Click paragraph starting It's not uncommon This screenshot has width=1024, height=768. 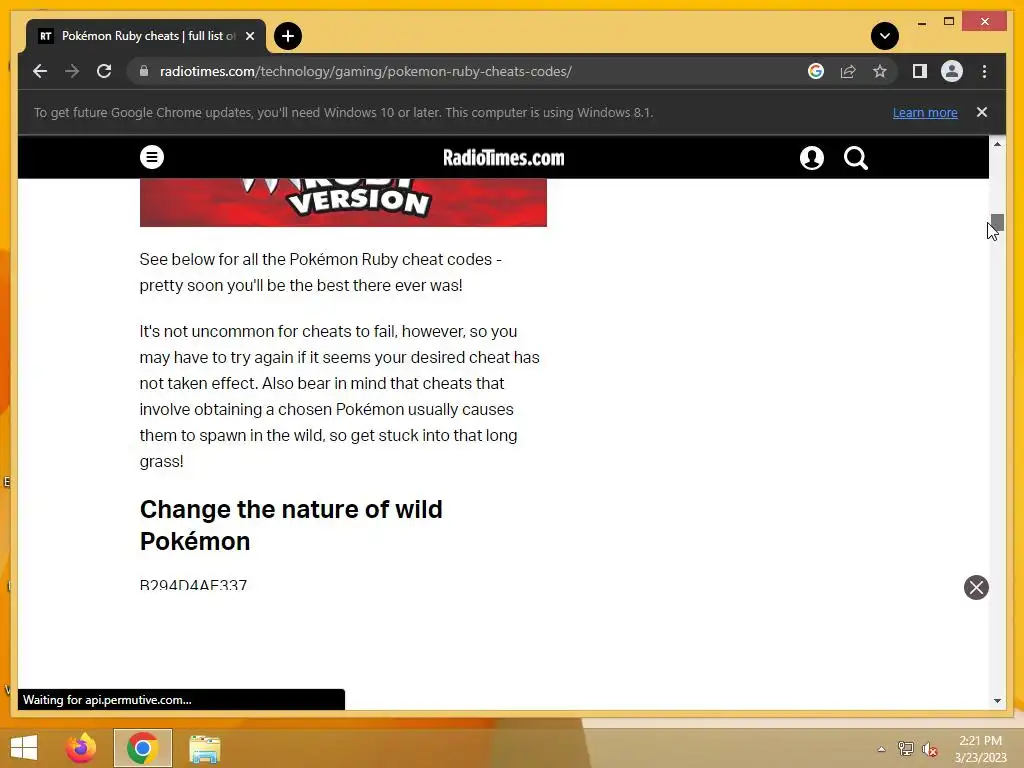click(x=340, y=396)
